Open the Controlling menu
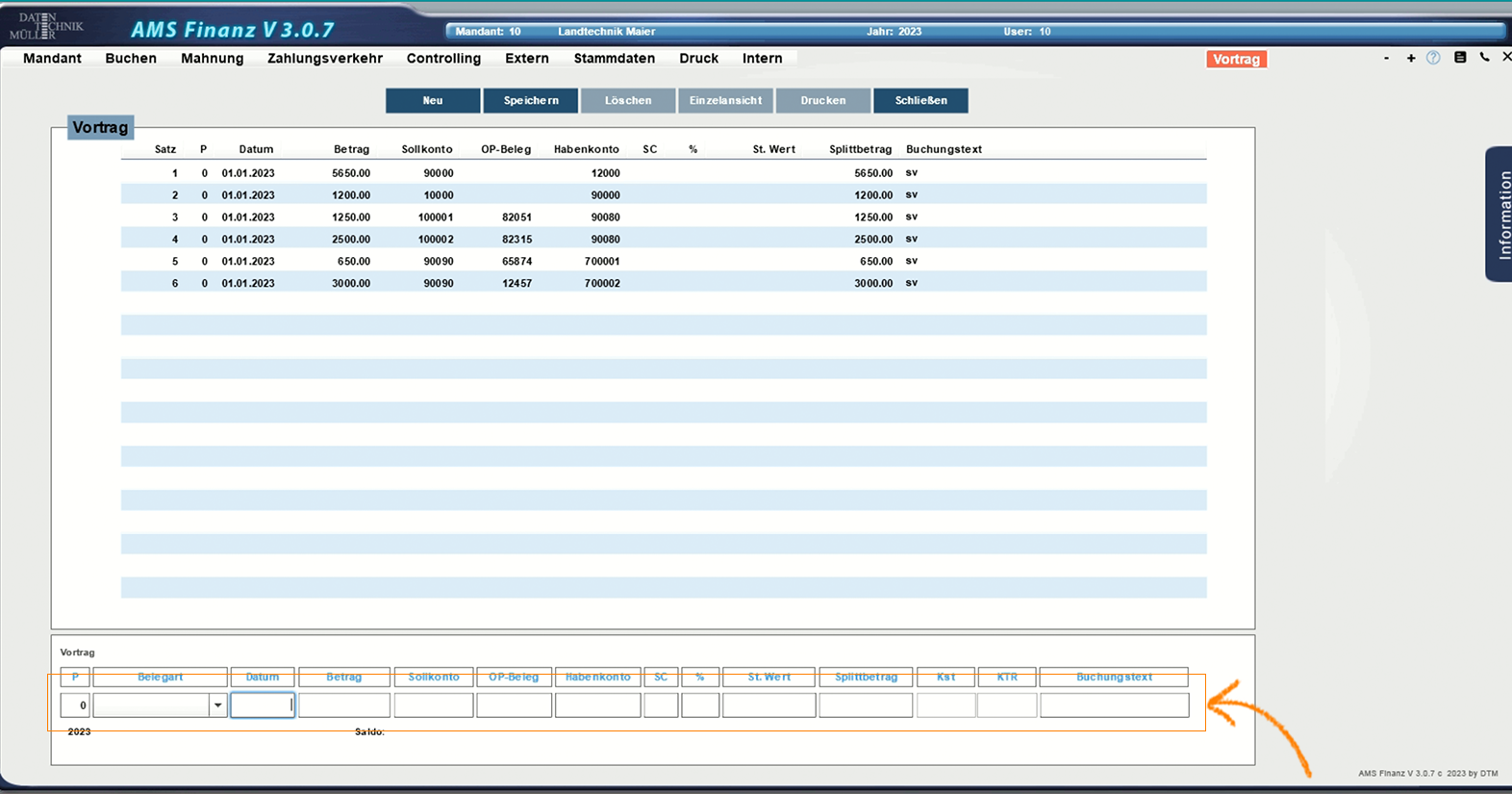 [443, 59]
